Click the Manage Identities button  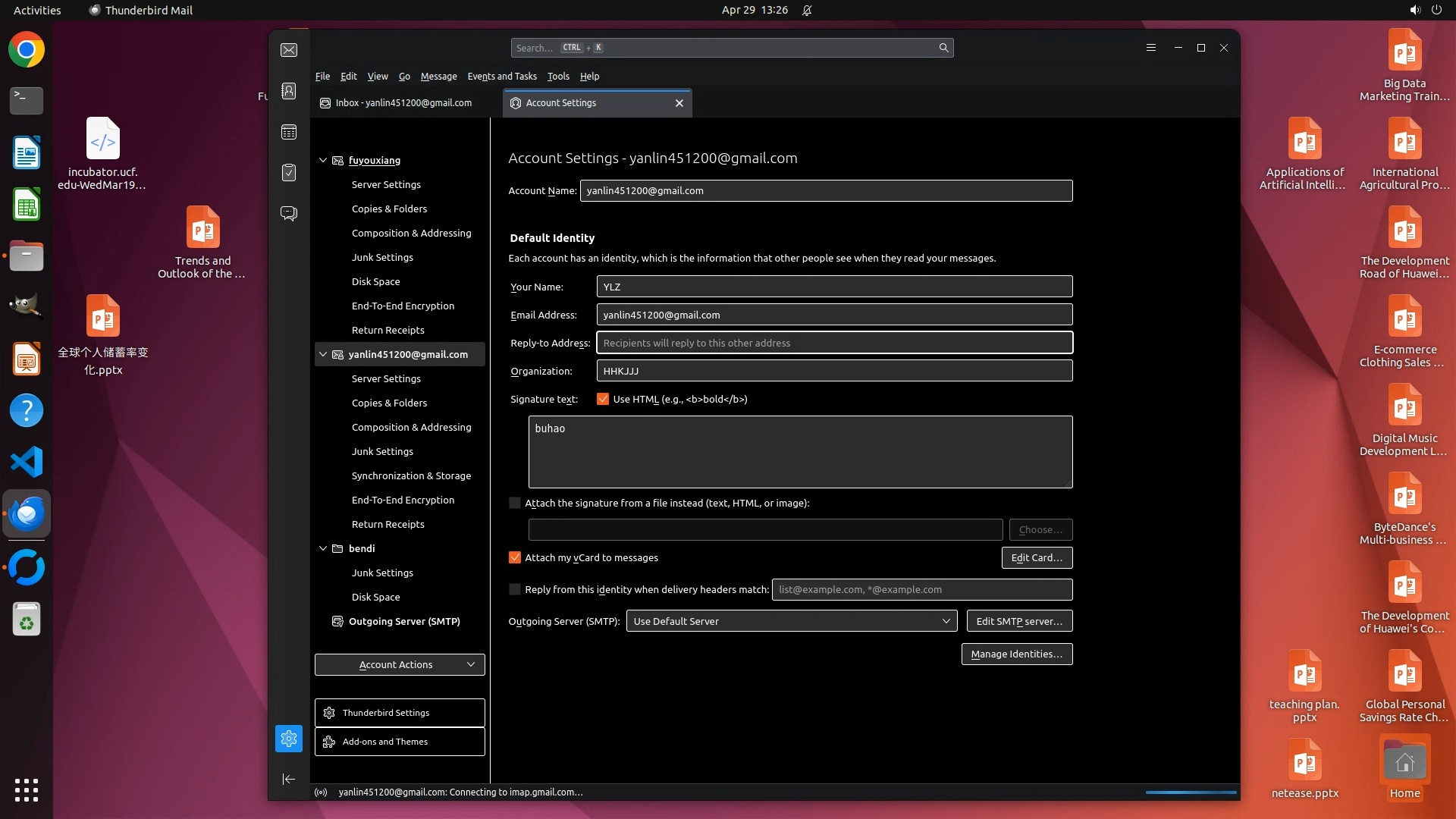click(x=1016, y=654)
